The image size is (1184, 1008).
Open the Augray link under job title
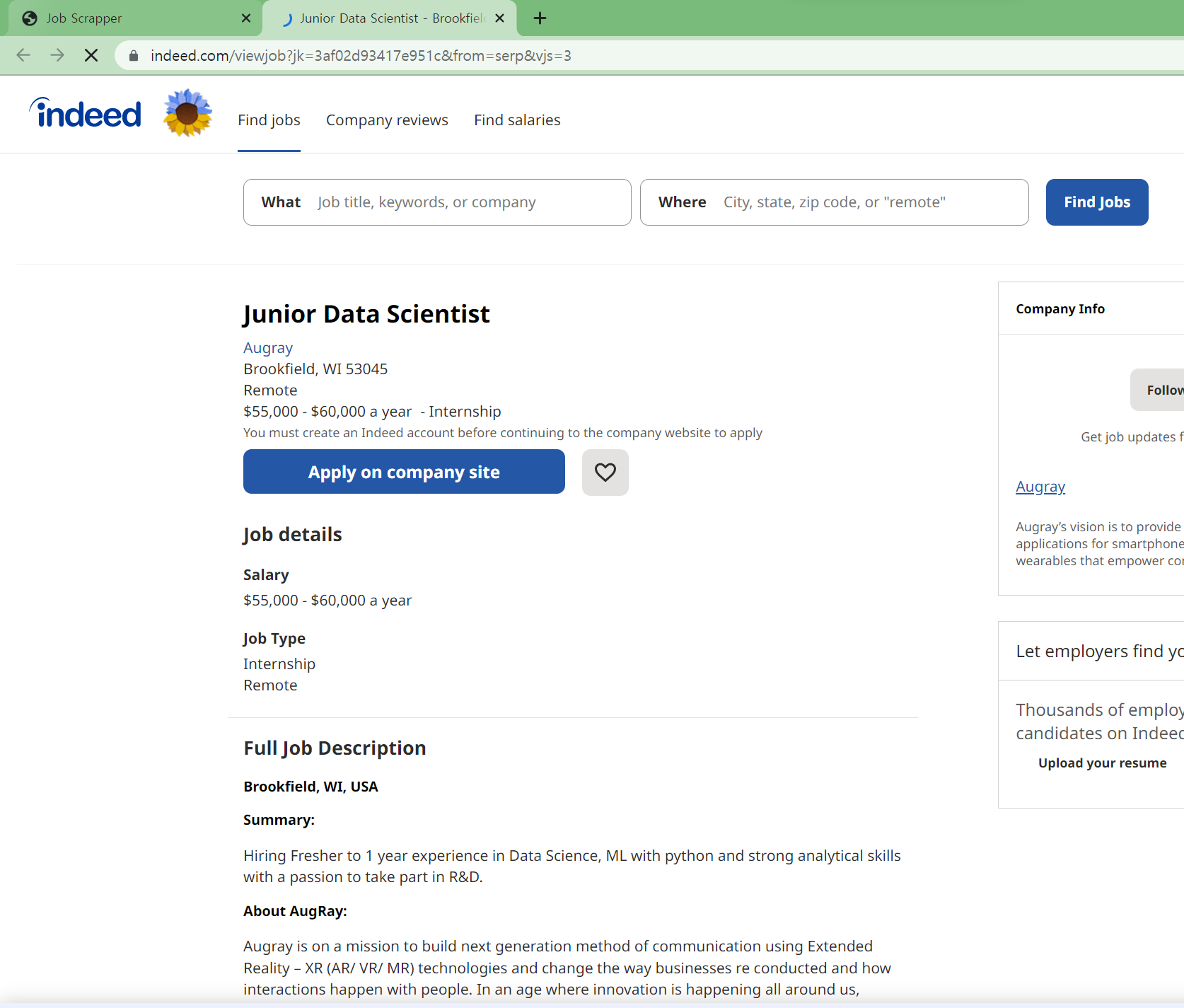tap(268, 348)
